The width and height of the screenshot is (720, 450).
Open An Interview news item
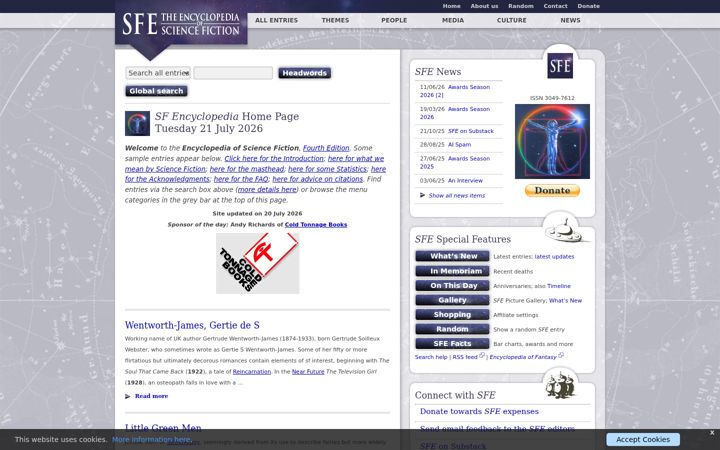(465, 180)
